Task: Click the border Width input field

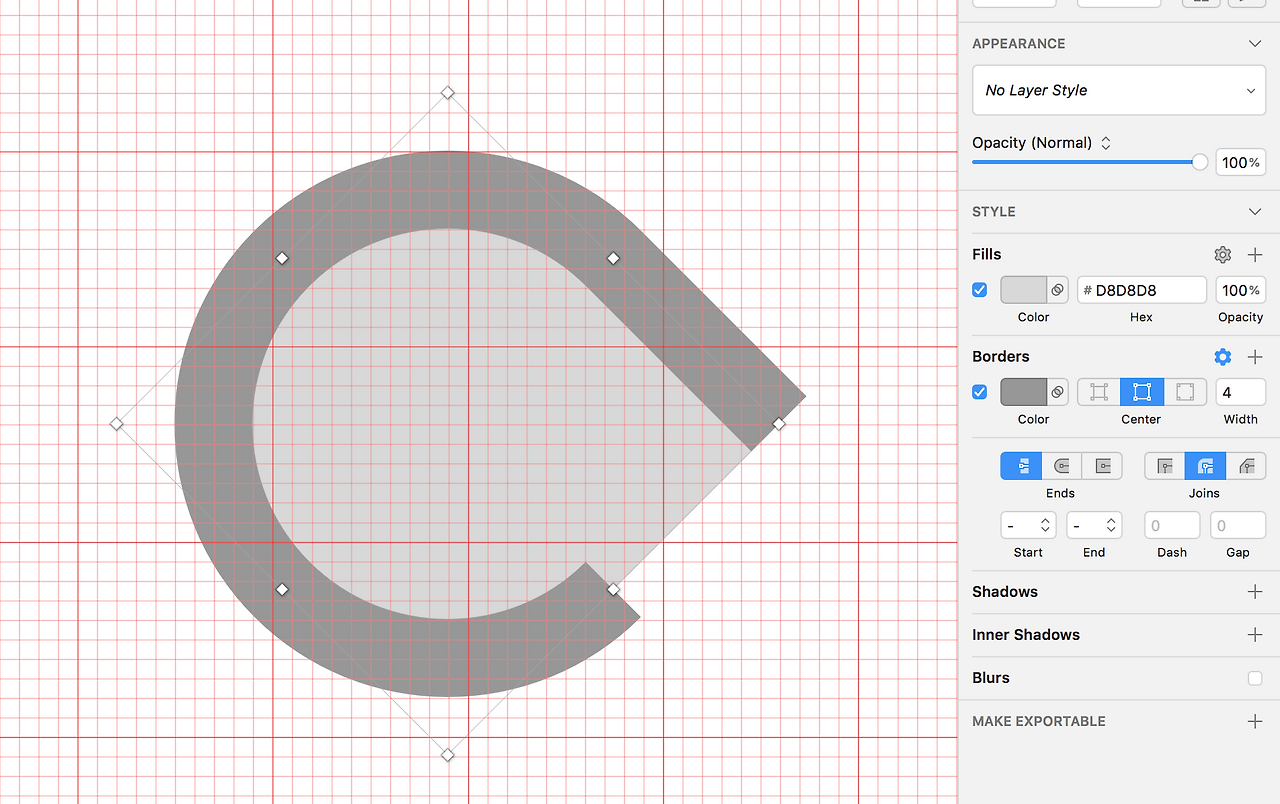Action: point(1240,392)
